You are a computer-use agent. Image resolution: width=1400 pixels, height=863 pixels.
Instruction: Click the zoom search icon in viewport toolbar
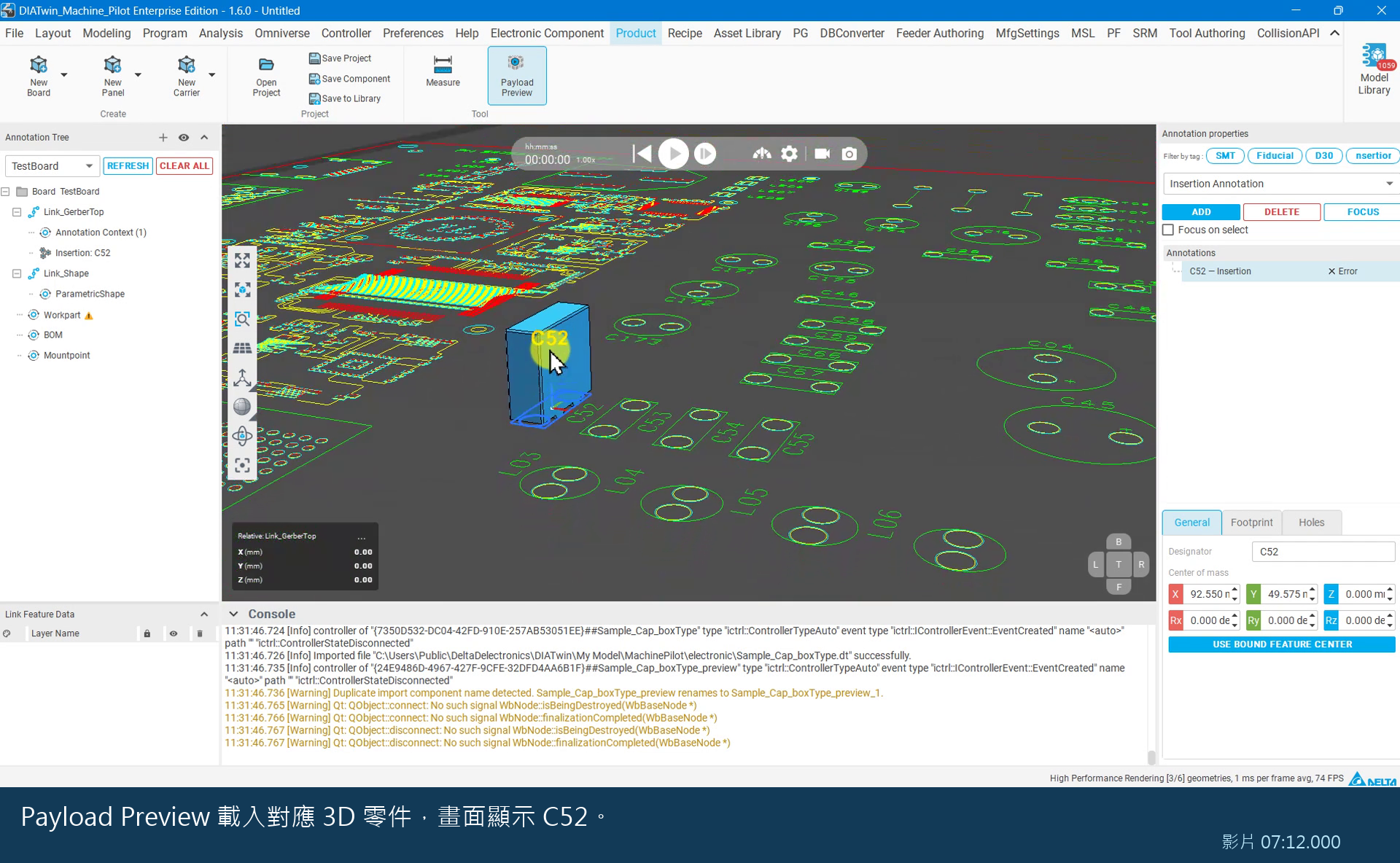click(242, 319)
